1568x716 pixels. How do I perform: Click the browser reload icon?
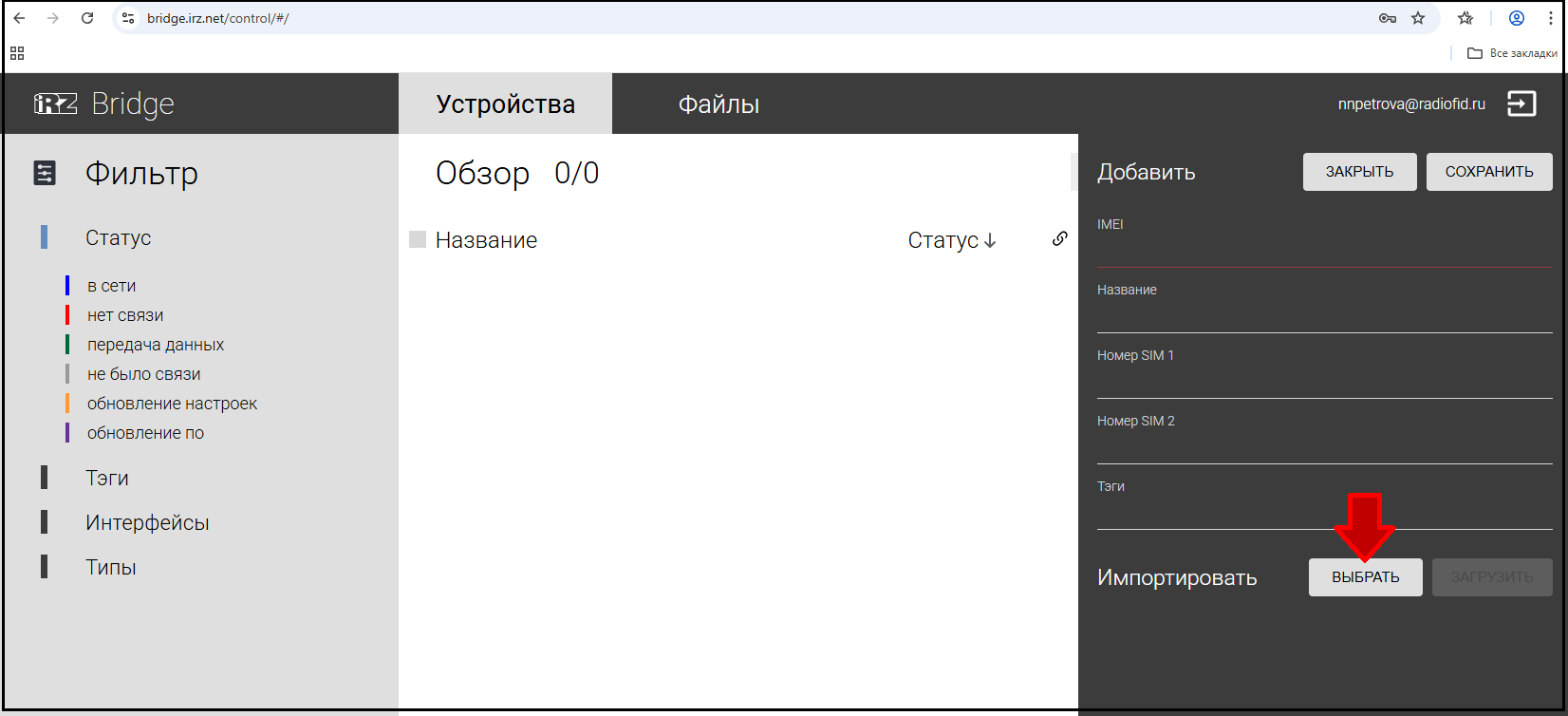click(87, 18)
